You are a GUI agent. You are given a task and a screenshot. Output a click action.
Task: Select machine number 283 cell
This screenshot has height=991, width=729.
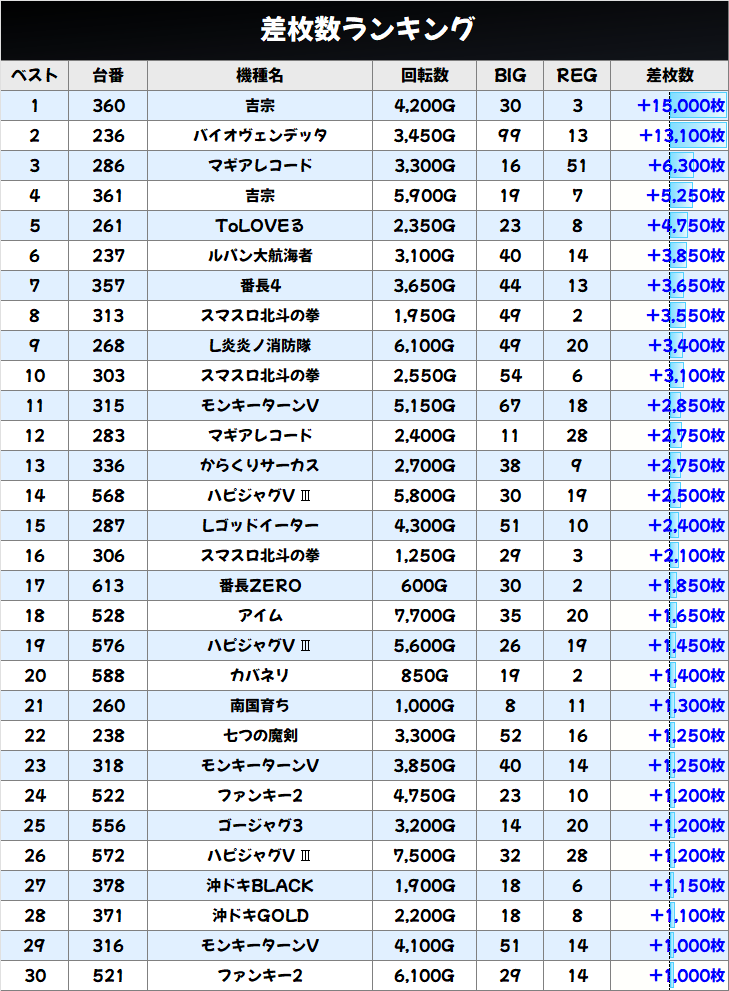tap(108, 435)
